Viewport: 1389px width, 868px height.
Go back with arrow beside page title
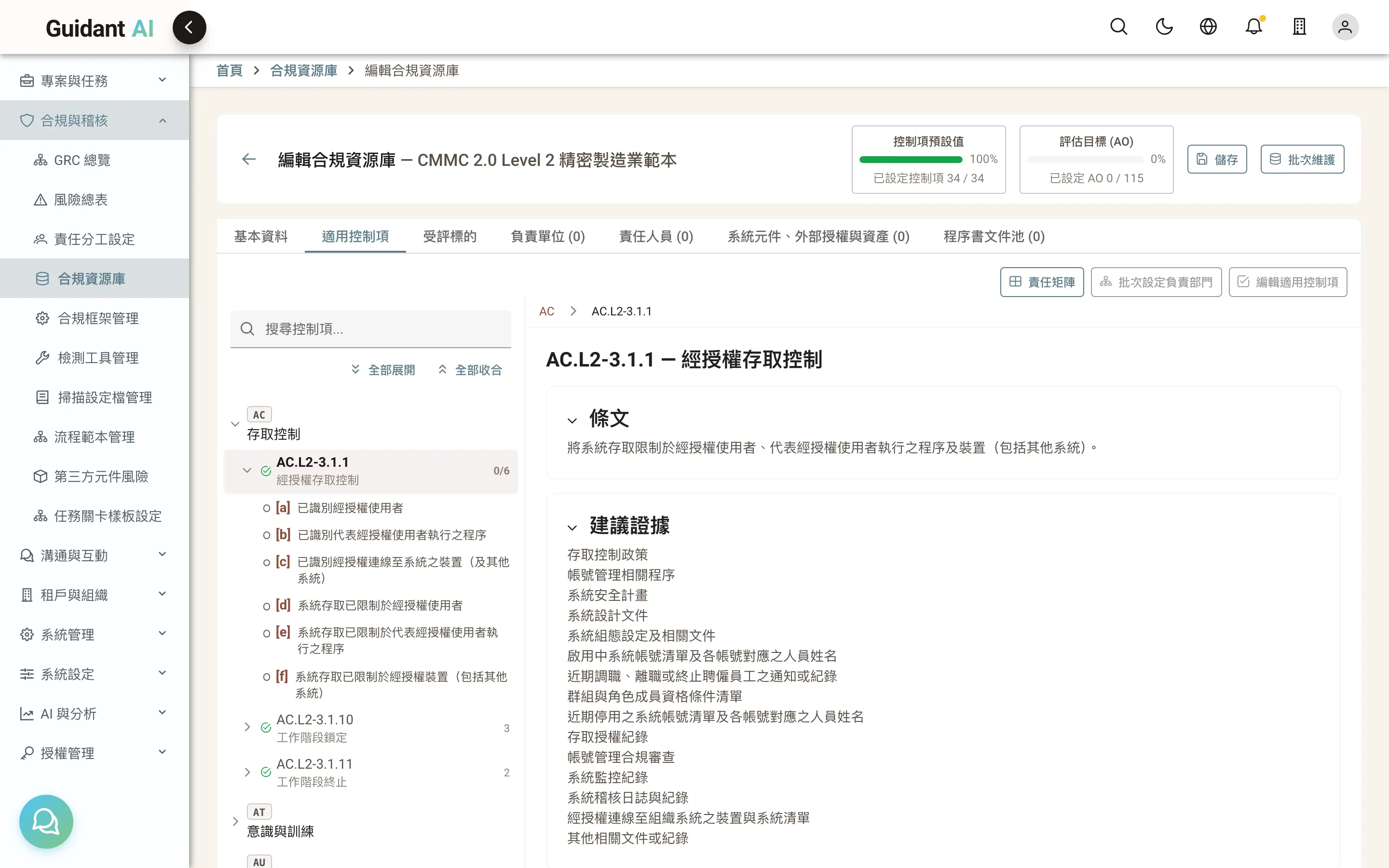[x=248, y=159]
